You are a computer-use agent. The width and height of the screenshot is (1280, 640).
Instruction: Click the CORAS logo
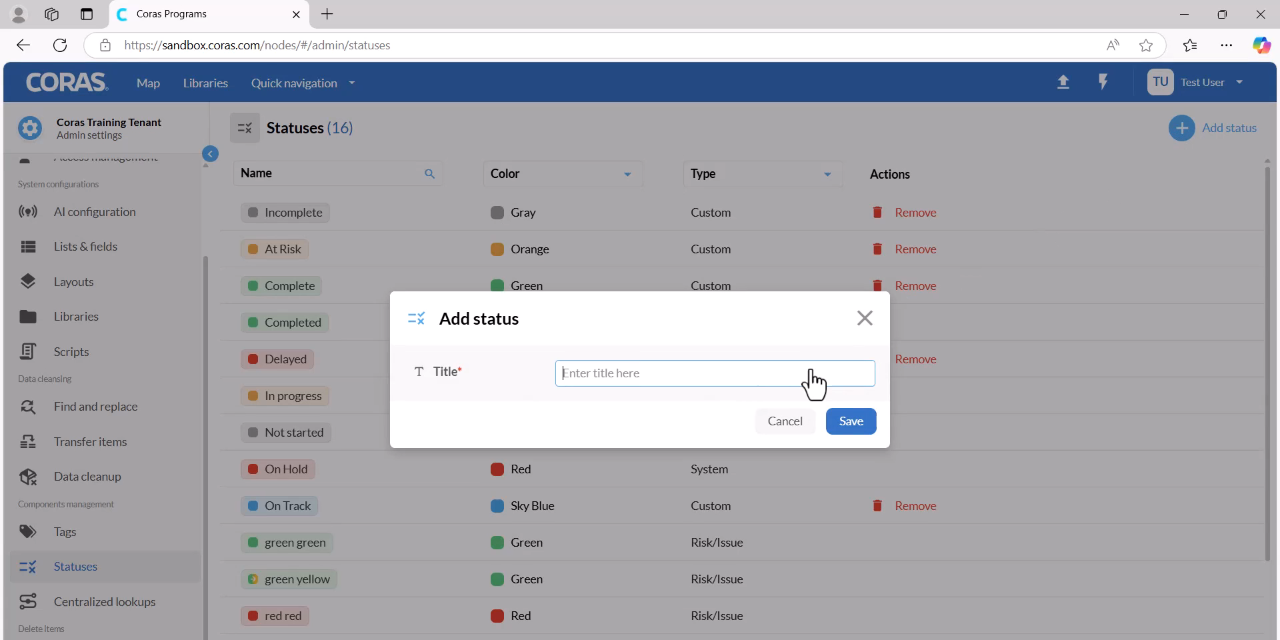pos(66,82)
